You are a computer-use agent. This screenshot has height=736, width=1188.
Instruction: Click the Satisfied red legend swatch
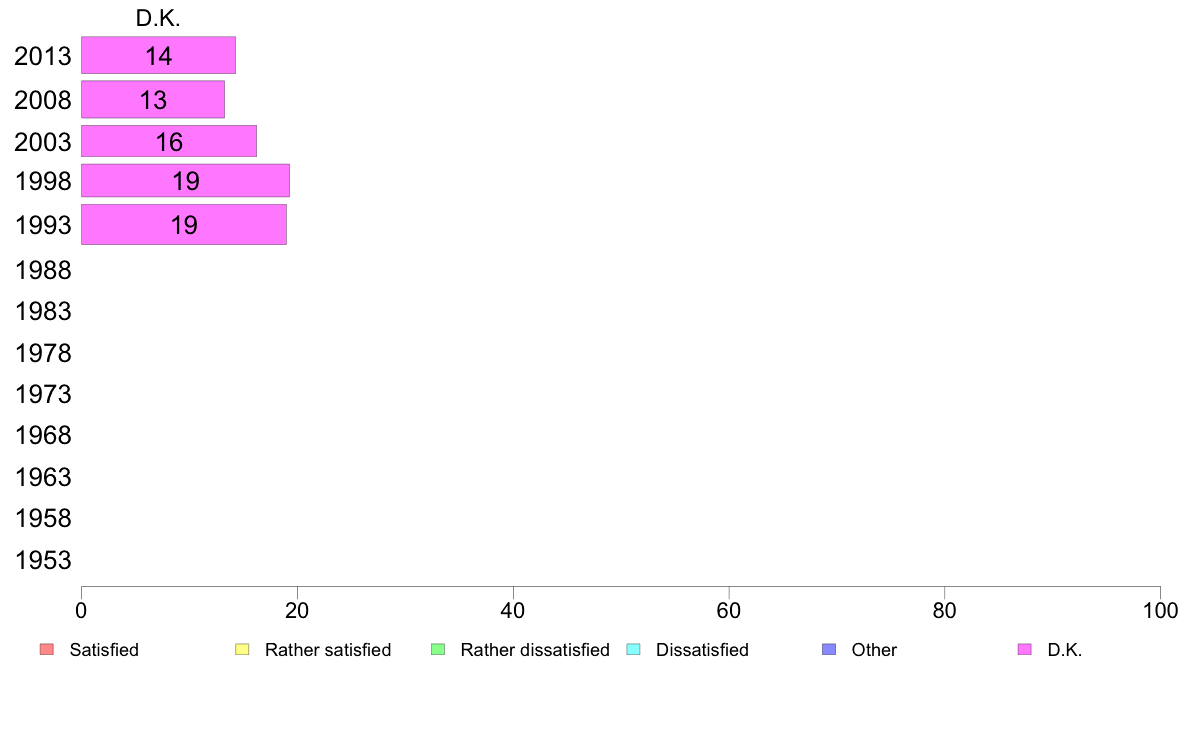tap(46, 650)
